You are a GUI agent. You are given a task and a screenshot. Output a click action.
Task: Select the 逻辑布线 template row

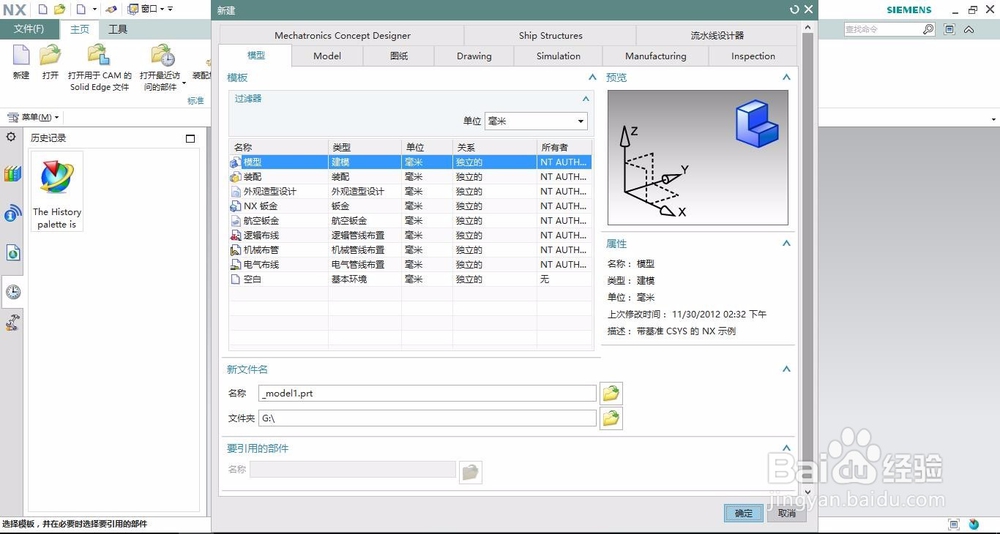tap(410, 235)
